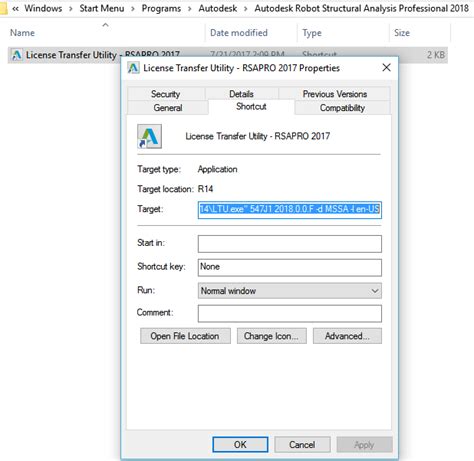Go to Autodesk breadcrumb folder

click(x=218, y=8)
